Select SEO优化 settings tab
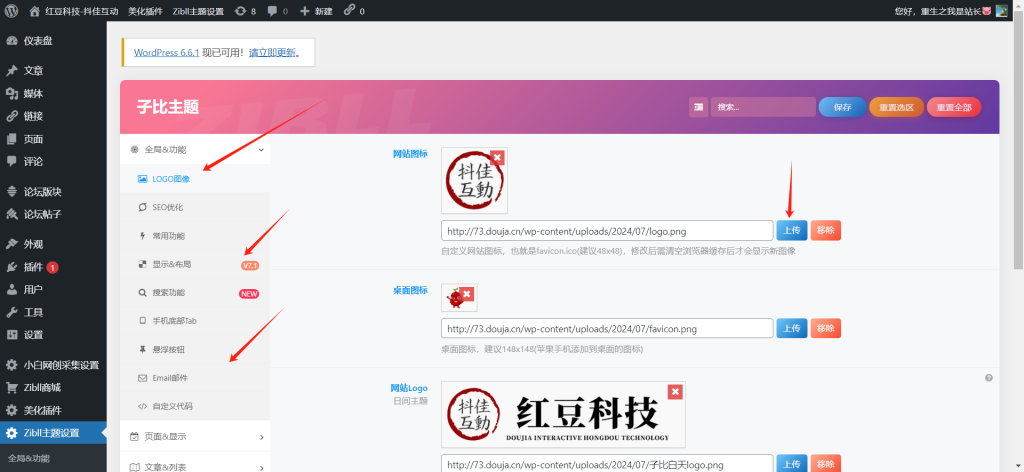 pyautogui.click(x=195, y=207)
